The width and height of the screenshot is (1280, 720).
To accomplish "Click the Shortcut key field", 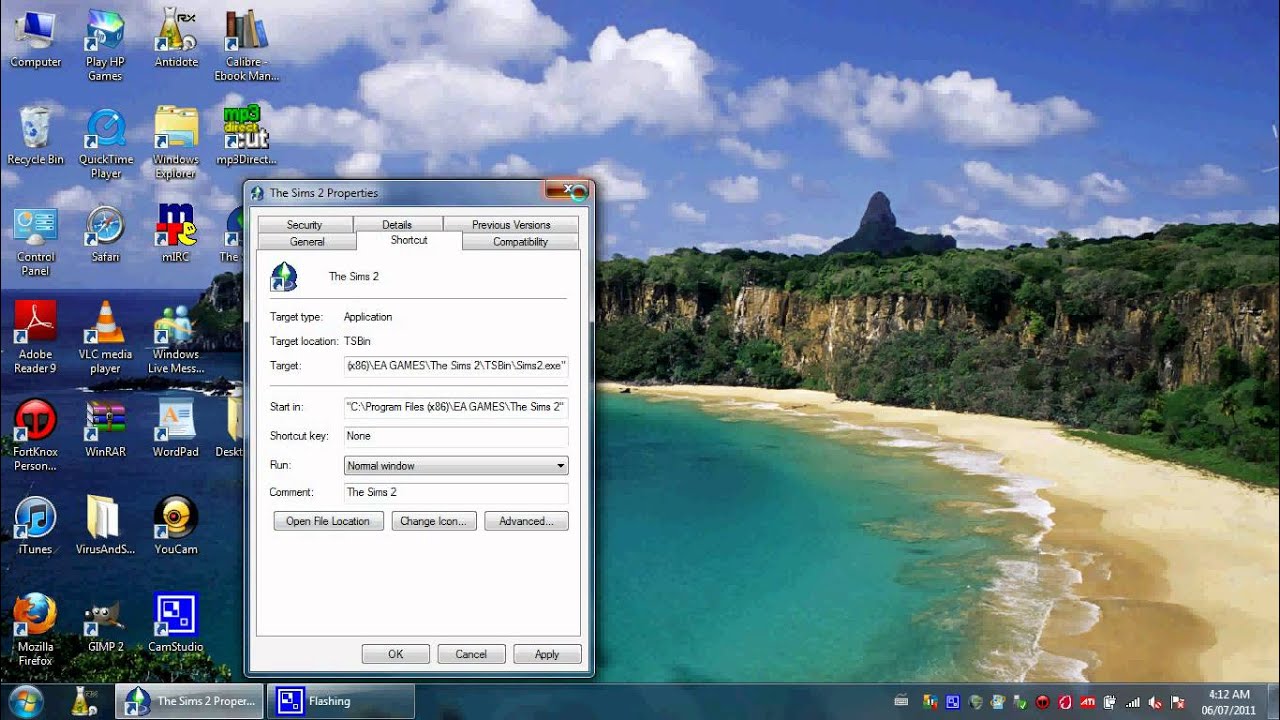I will tap(456, 436).
